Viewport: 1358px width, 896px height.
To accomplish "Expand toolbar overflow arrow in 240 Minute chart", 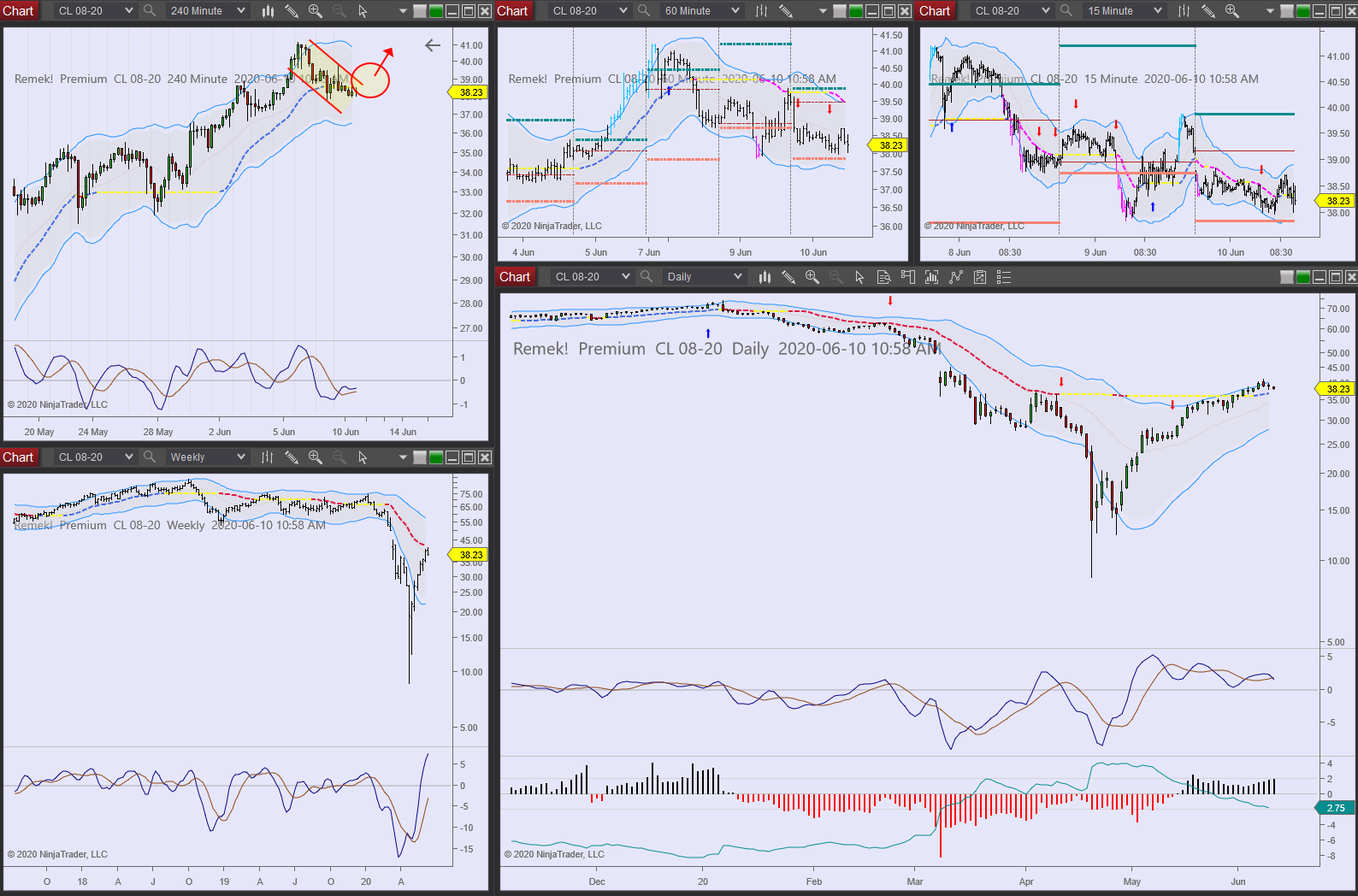I will point(403,11).
